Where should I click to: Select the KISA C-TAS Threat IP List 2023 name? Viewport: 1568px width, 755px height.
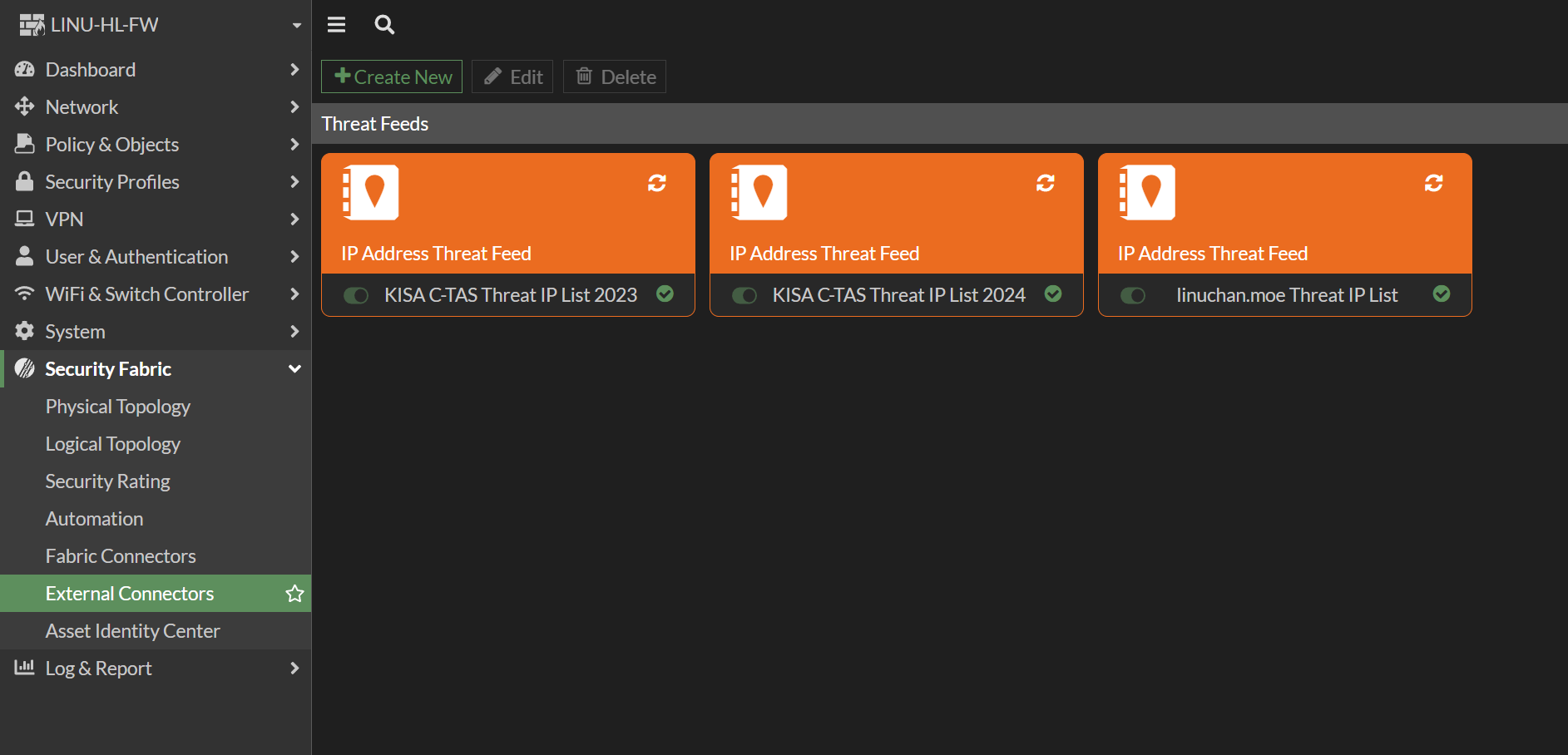pyautogui.click(x=511, y=295)
